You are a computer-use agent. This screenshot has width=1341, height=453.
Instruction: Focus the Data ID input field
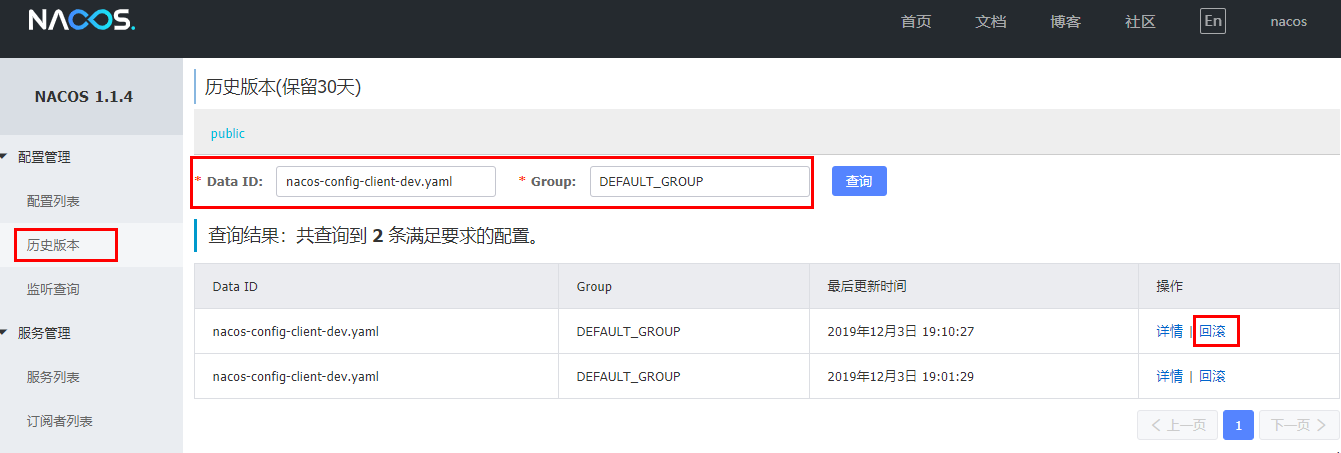(386, 181)
